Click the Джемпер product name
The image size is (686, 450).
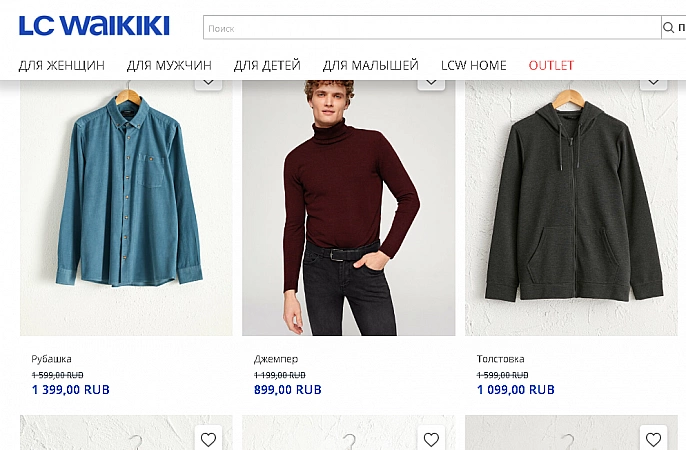point(276,359)
